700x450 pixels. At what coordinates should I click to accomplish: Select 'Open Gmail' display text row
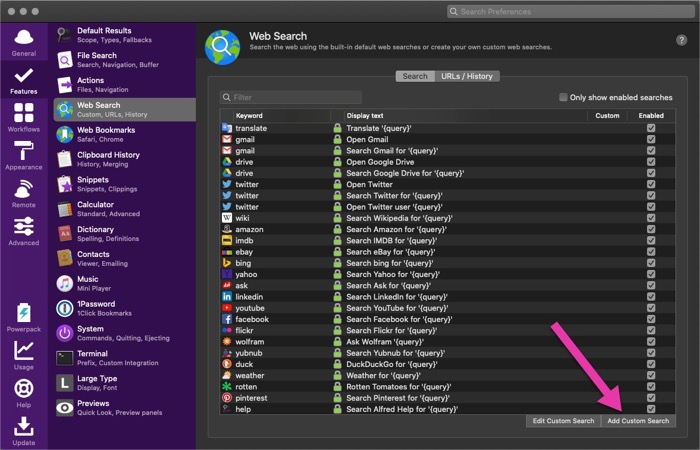[447, 139]
